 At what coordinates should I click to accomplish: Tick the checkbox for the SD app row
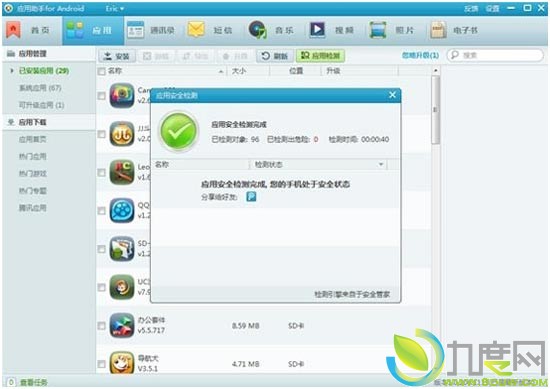coord(101,249)
